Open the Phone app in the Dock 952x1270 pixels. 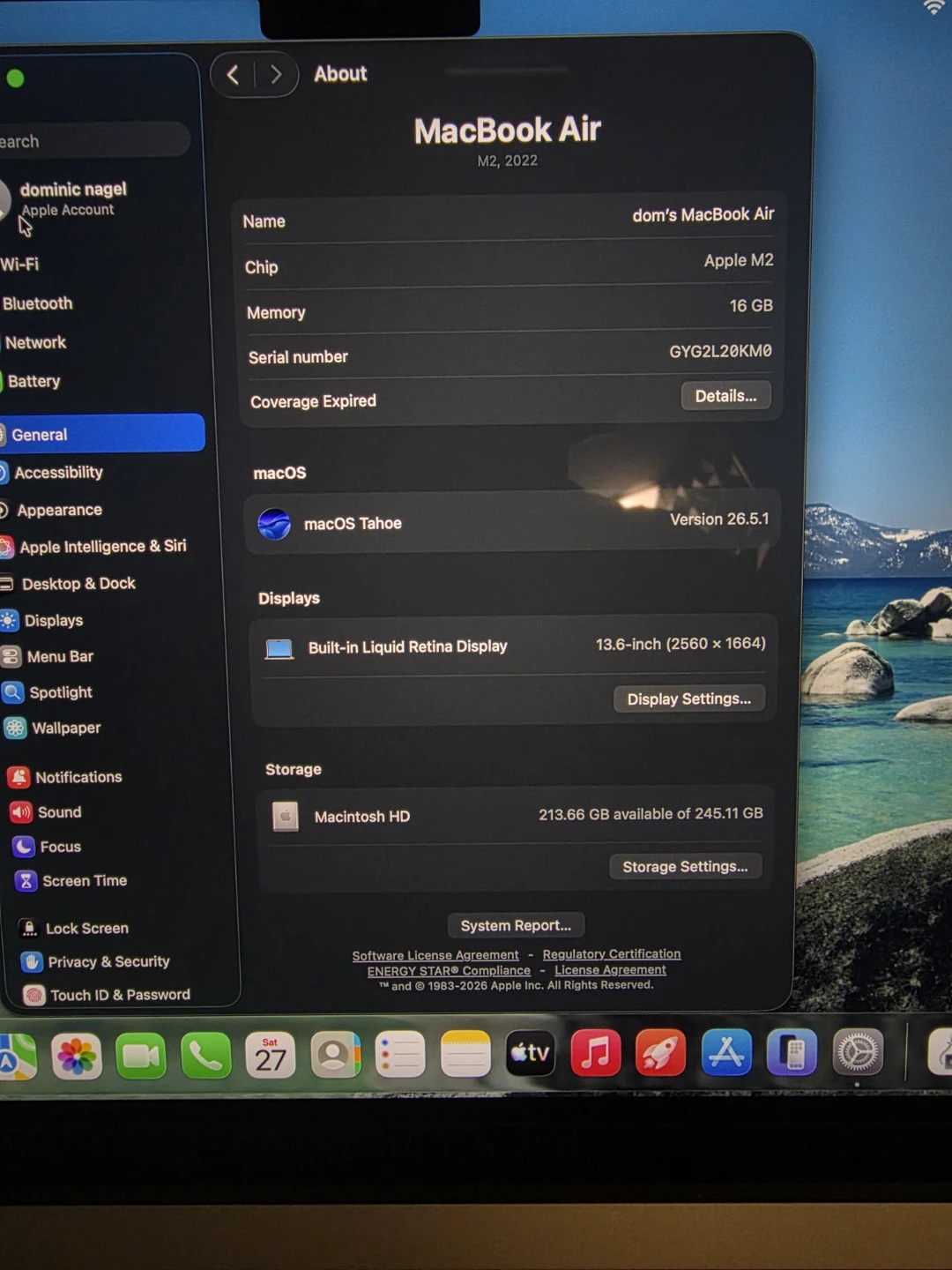pyautogui.click(x=206, y=1055)
